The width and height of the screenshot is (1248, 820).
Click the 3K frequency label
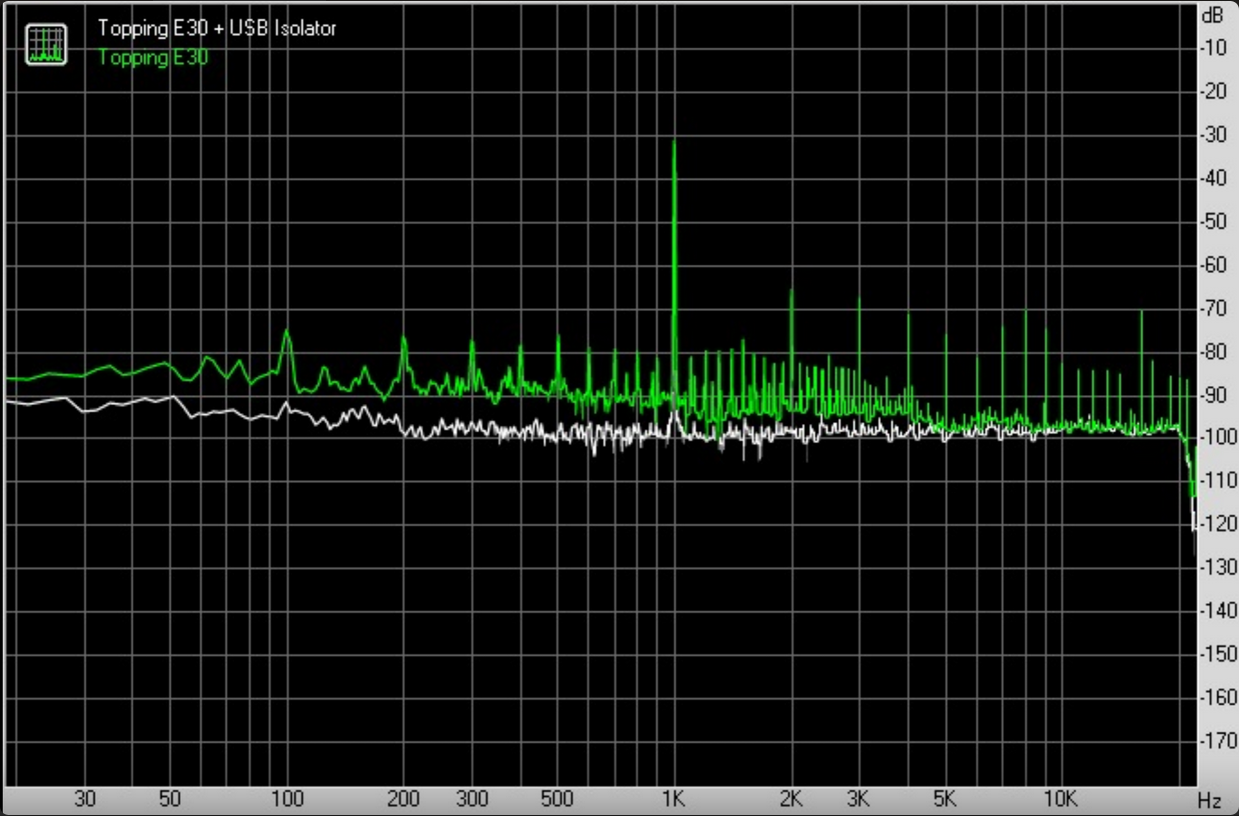pos(859,800)
